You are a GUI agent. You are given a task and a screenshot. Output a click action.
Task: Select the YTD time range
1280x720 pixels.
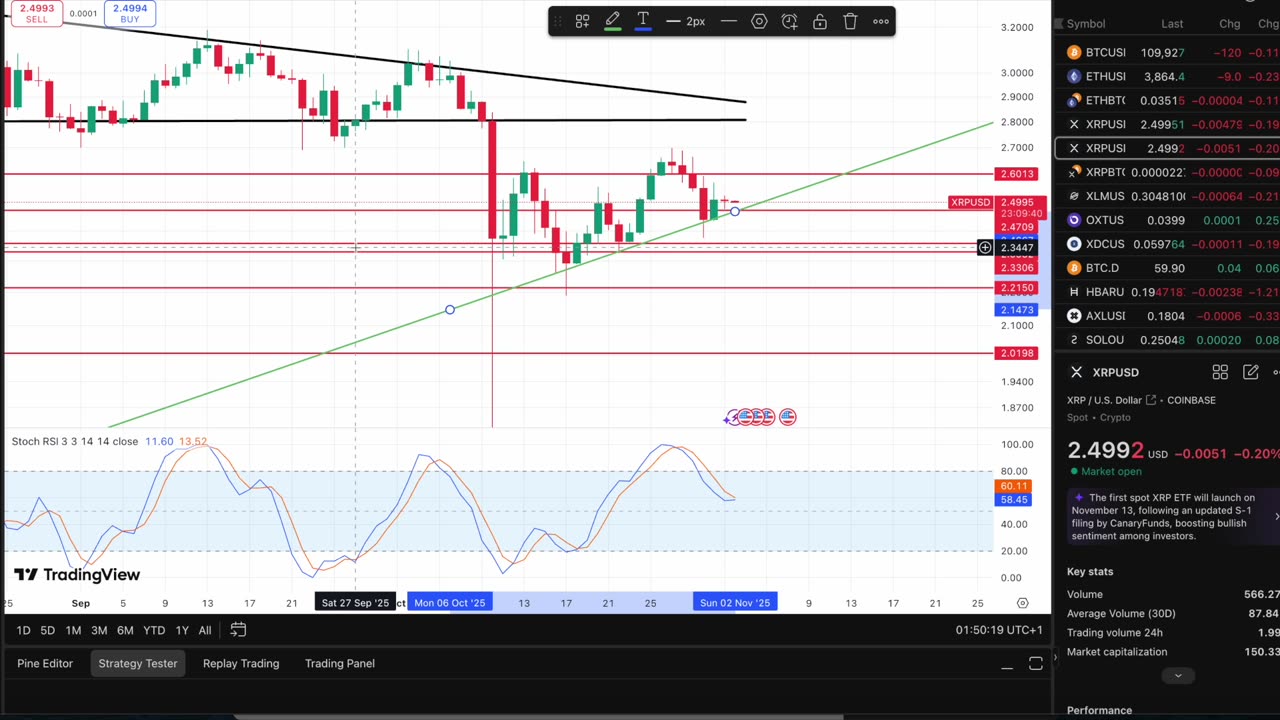(154, 630)
